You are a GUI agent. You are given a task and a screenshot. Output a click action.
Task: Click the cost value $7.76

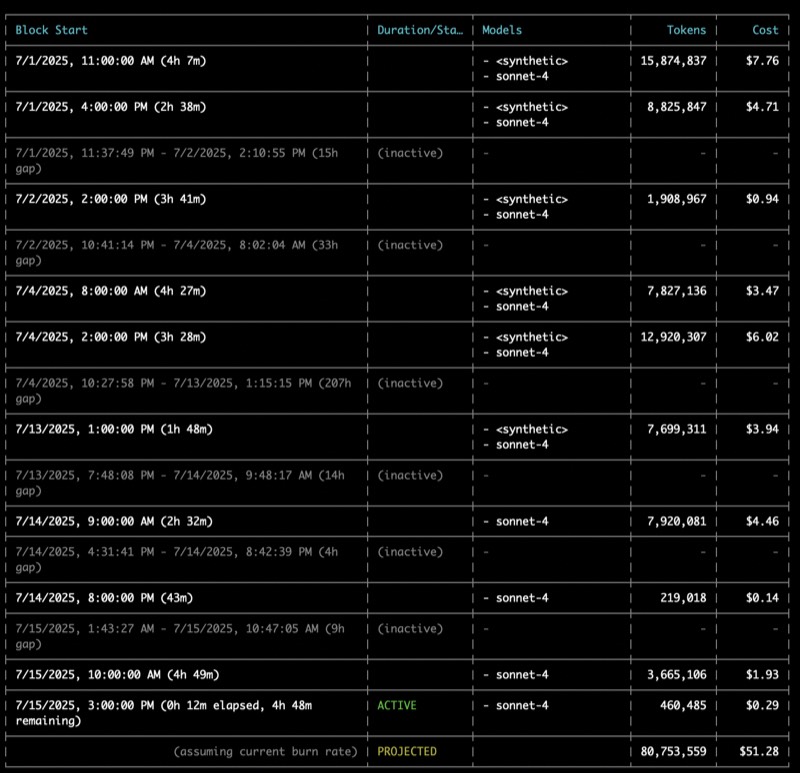tap(762, 61)
